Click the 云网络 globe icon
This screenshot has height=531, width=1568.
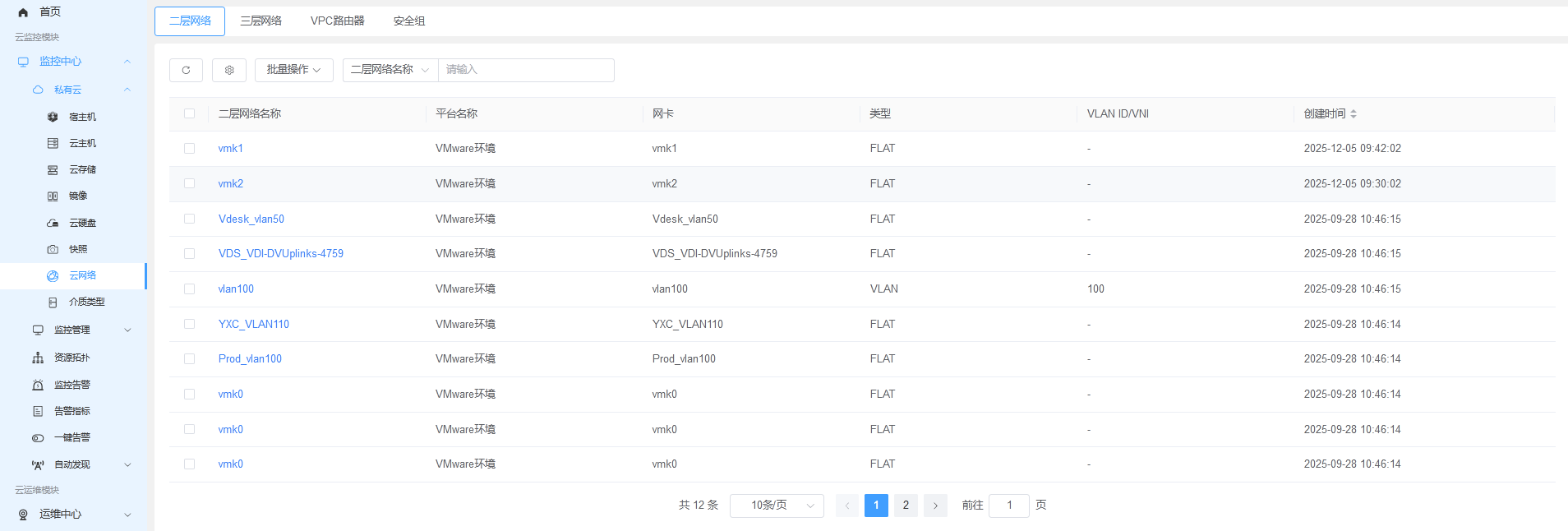pyautogui.click(x=53, y=275)
